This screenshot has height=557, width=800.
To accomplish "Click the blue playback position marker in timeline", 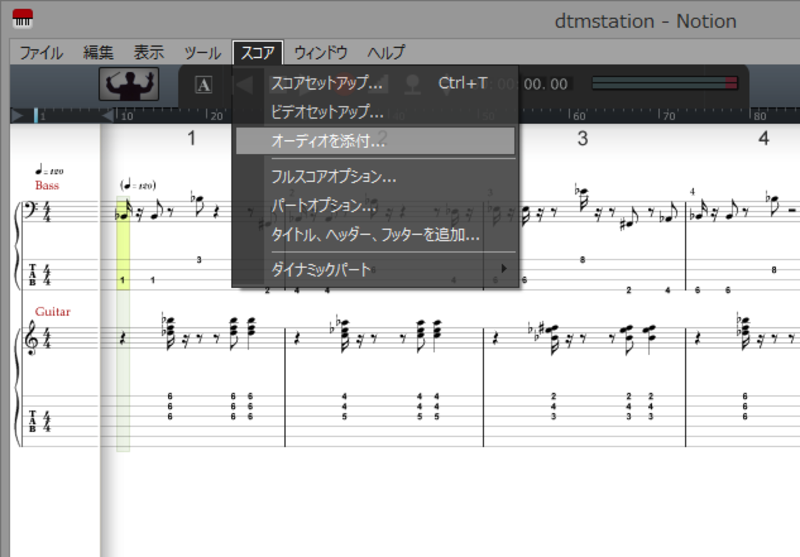I will [36, 116].
